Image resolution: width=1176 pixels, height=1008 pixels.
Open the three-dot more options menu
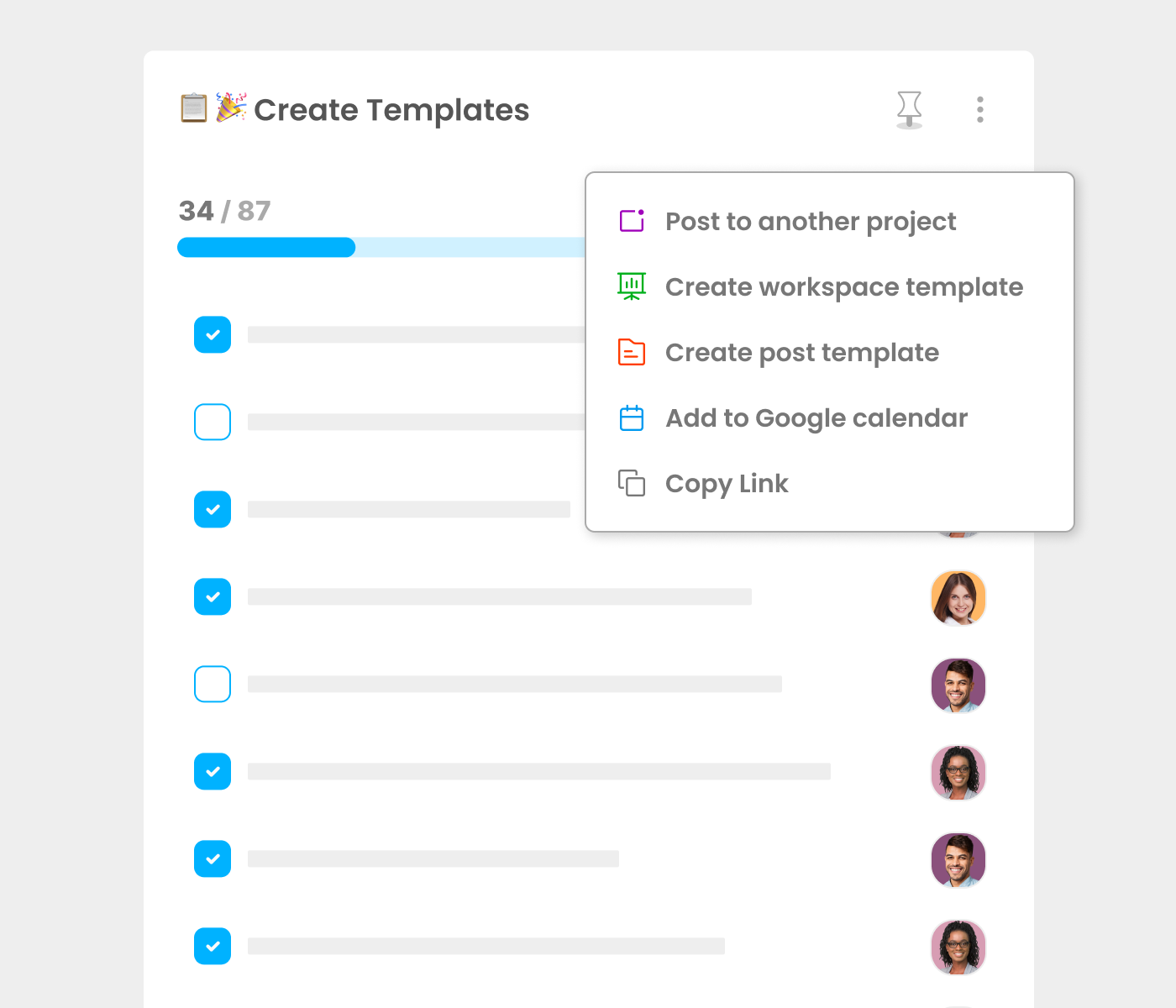(980, 109)
